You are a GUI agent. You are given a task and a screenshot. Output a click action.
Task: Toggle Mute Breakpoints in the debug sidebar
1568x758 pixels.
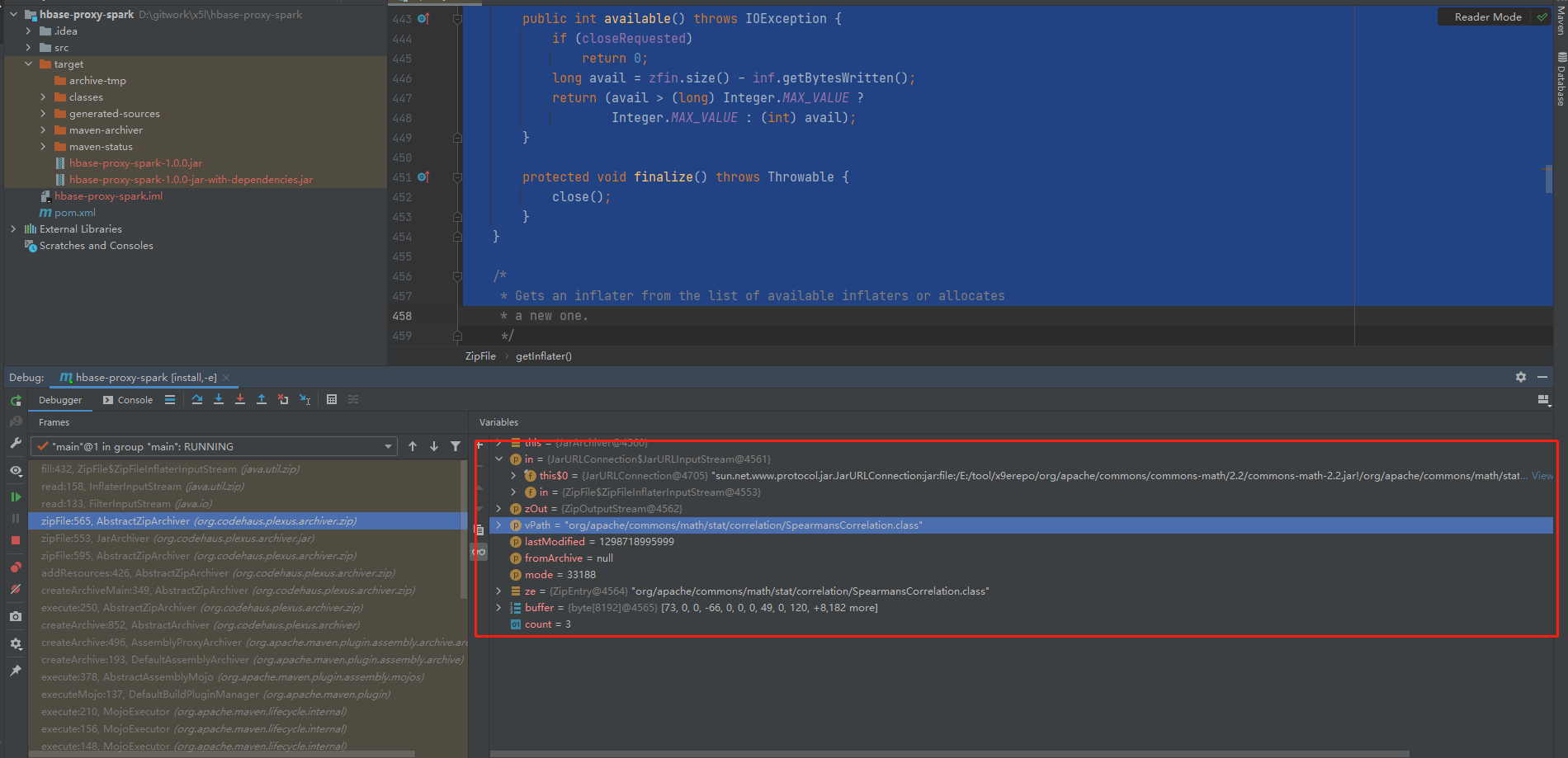tap(16, 589)
